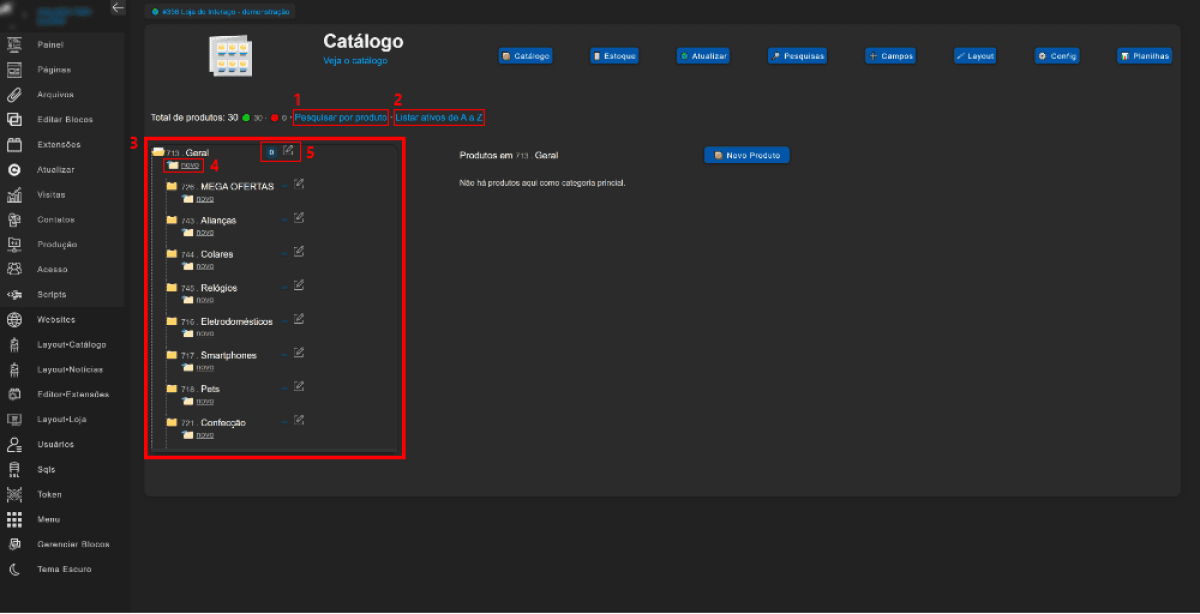Click the D button beside Geral category
Image resolution: width=1200 pixels, height=614 pixels.
pyautogui.click(x=270, y=152)
